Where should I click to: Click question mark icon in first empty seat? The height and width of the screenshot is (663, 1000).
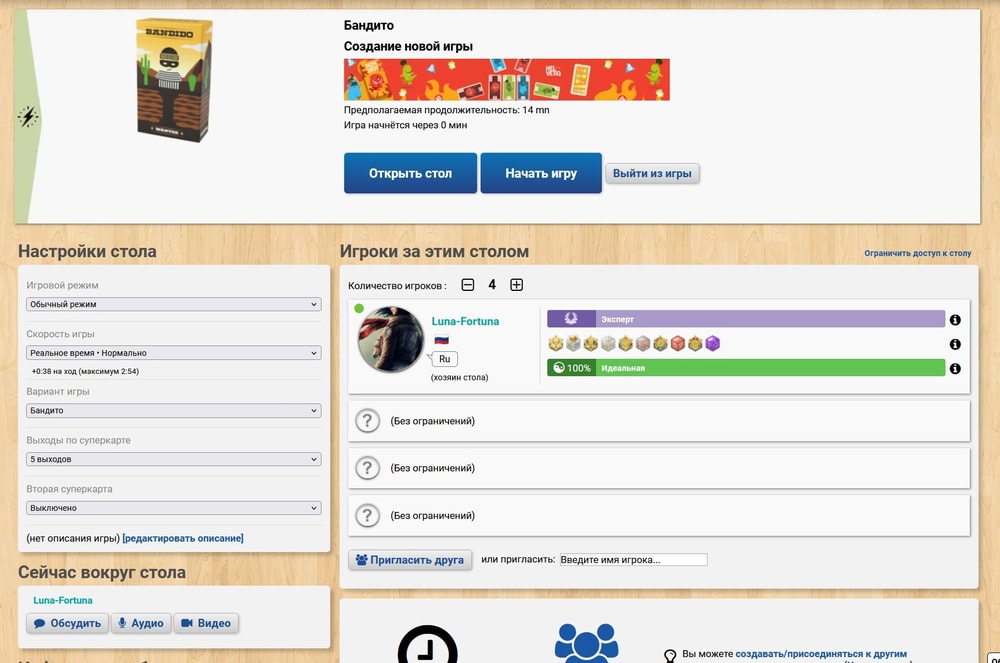click(x=368, y=421)
